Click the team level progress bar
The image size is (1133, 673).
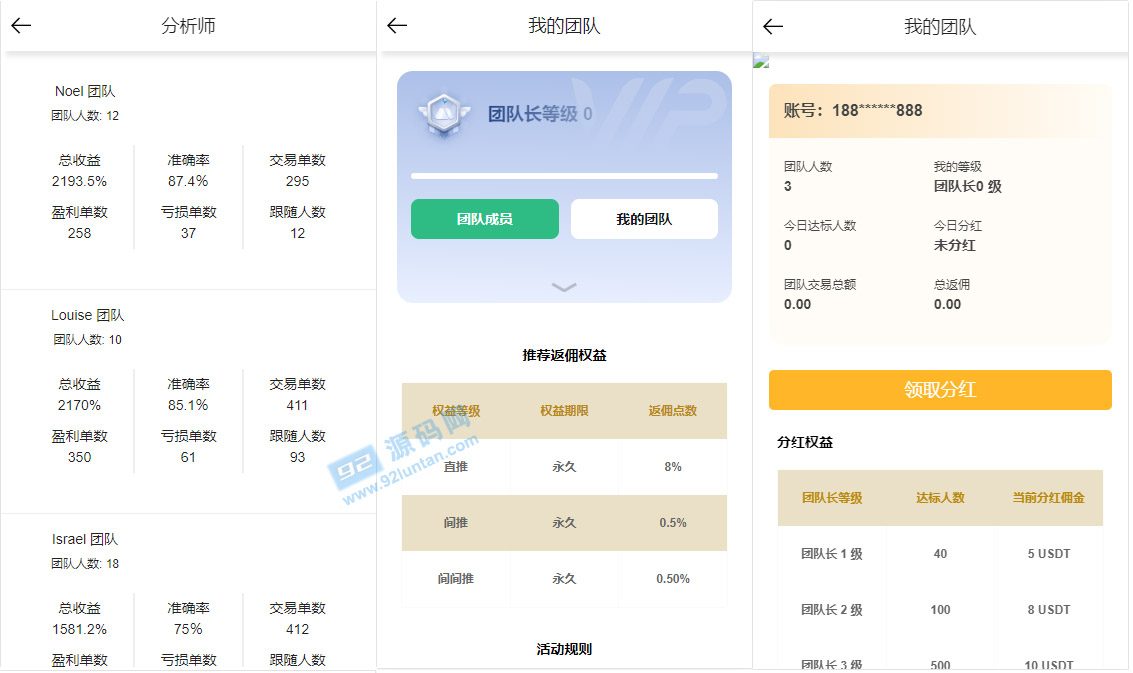564,176
